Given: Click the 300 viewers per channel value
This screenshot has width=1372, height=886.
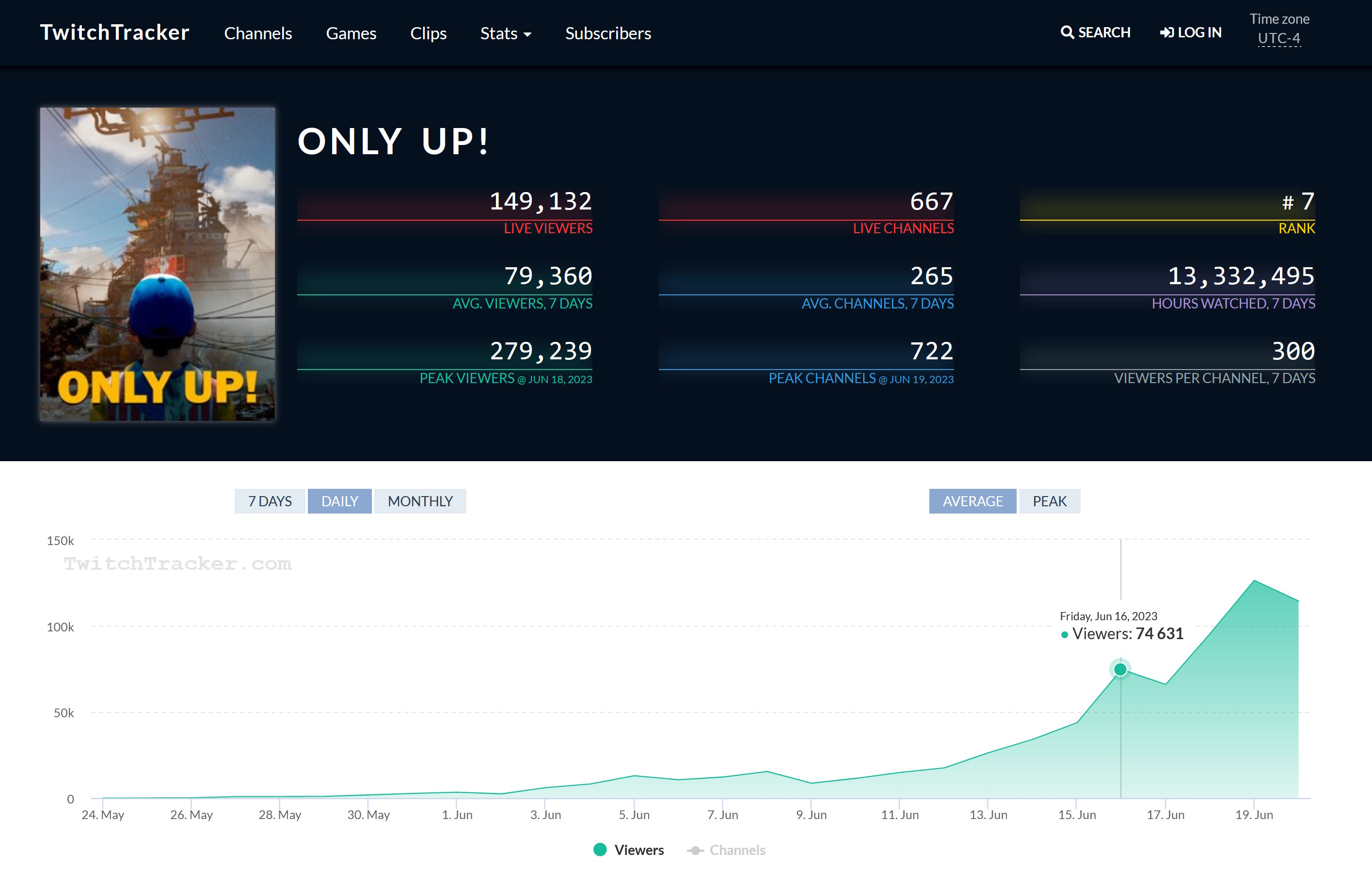Looking at the screenshot, I should click(1293, 351).
